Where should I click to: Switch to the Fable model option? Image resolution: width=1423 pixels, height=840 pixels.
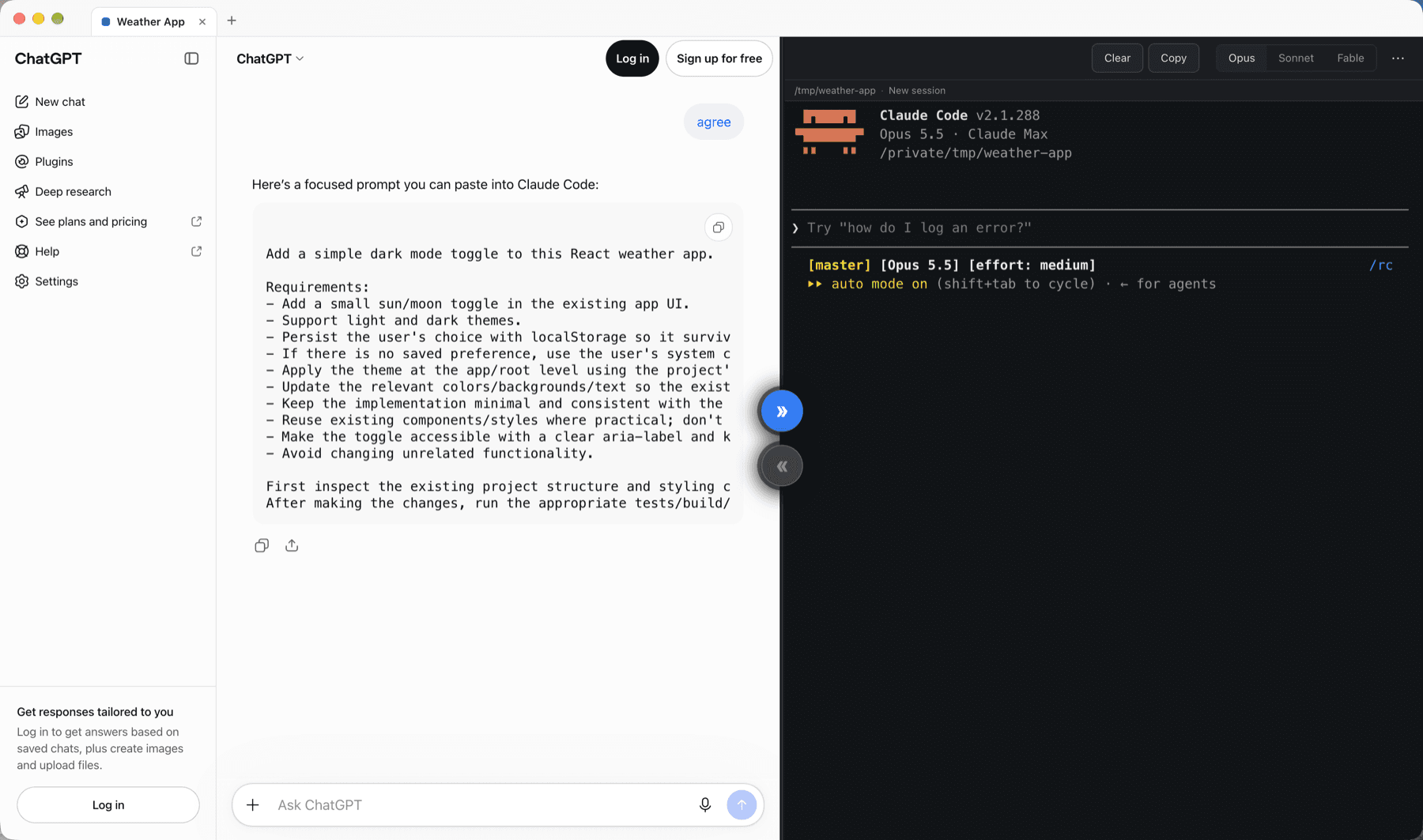[x=1350, y=58]
